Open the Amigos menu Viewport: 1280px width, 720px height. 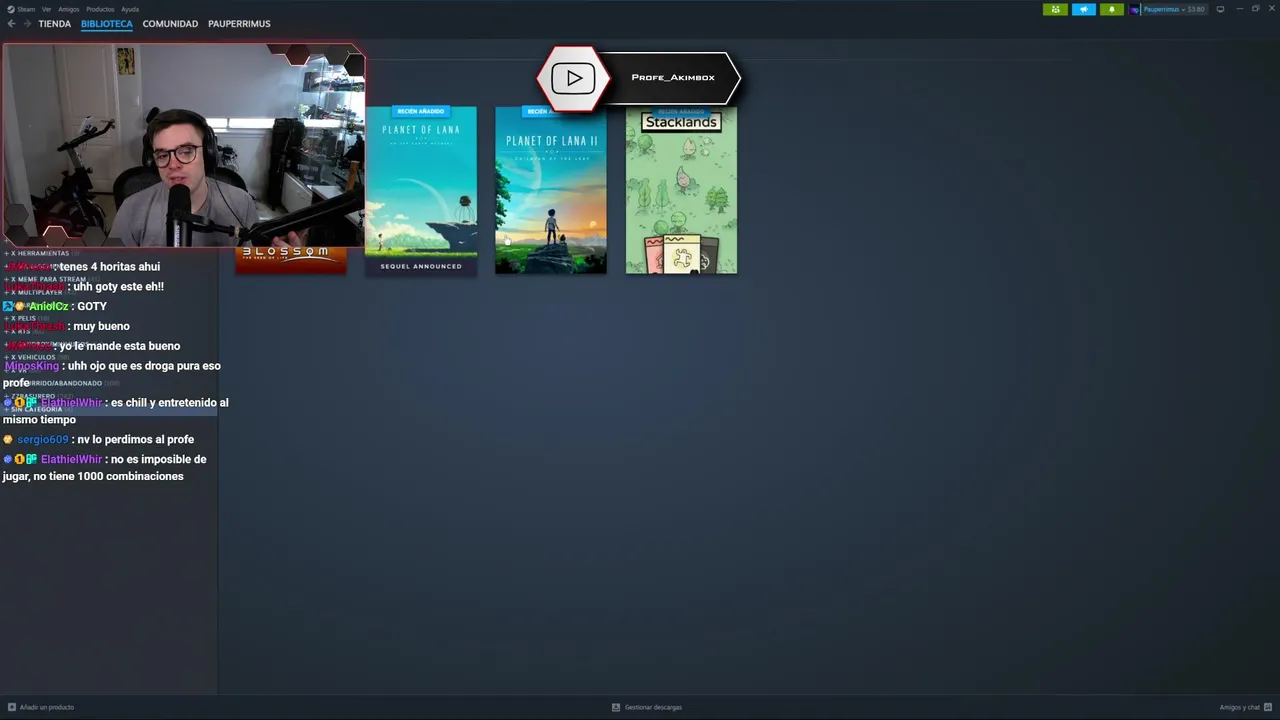pyautogui.click(x=68, y=9)
